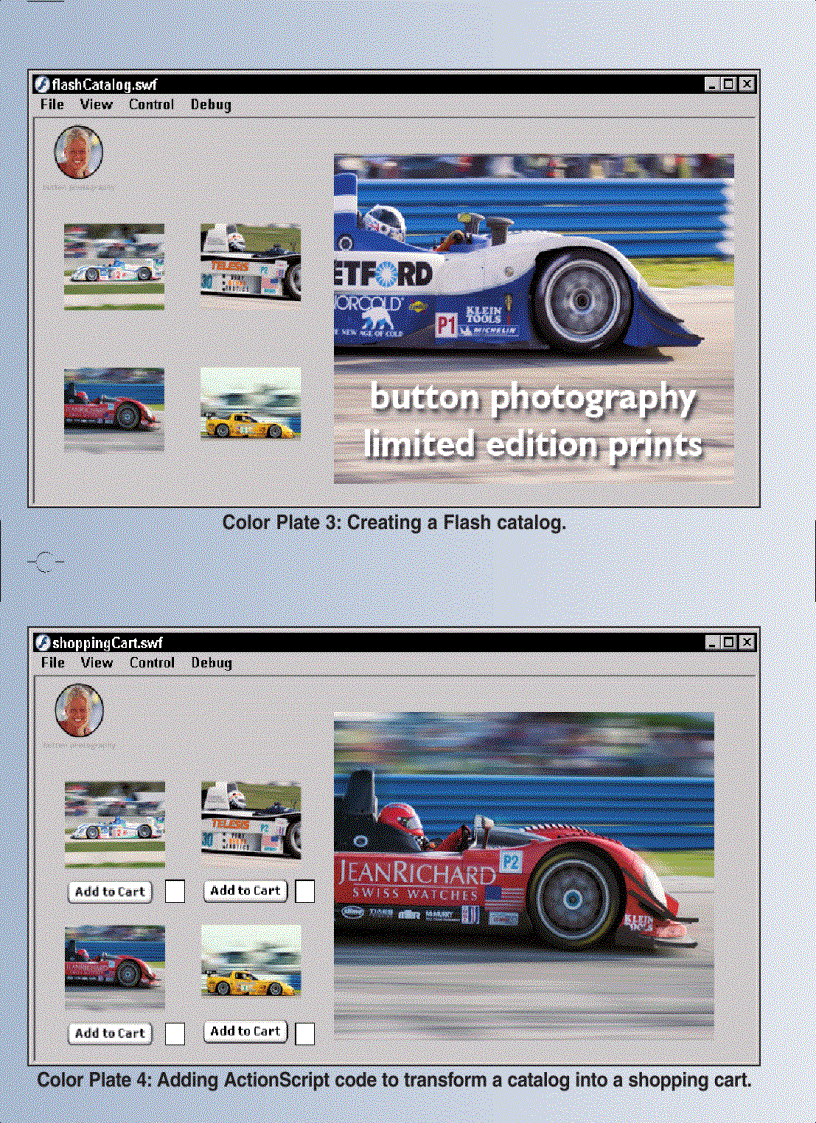The image size is (816, 1123).
Task: Select the red JeanRichard car thumbnail in the catalog
Action: [x=113, y=407]
